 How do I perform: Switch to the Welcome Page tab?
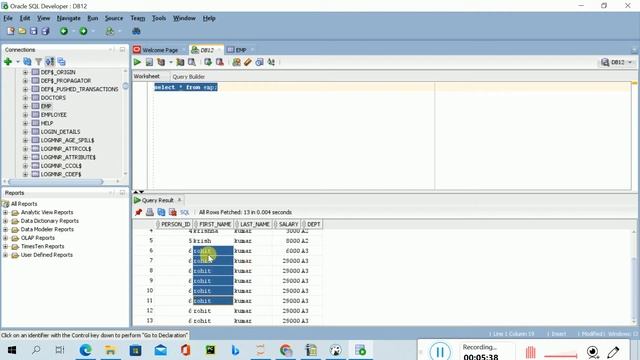[160, 50]
